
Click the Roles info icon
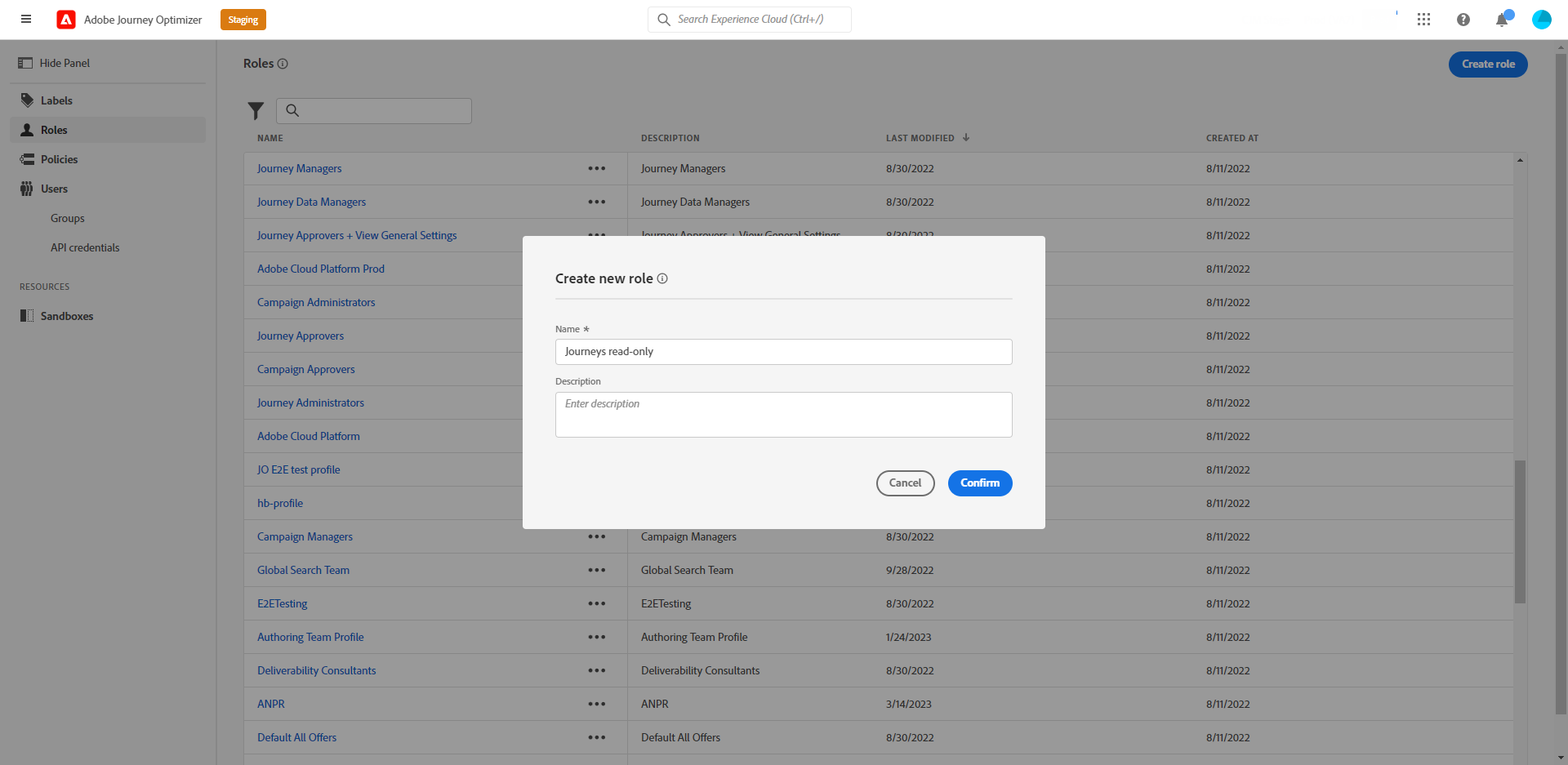point(283,64)
